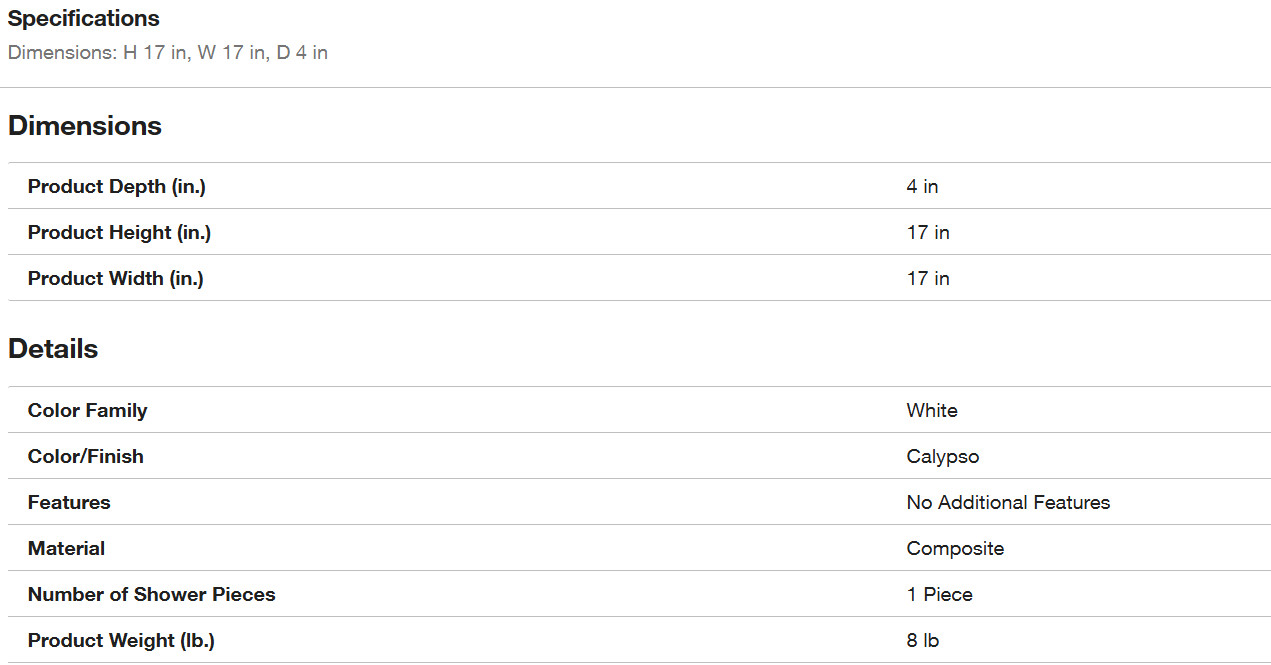Select the Number of Shower Pieces label

coord(151,594)
